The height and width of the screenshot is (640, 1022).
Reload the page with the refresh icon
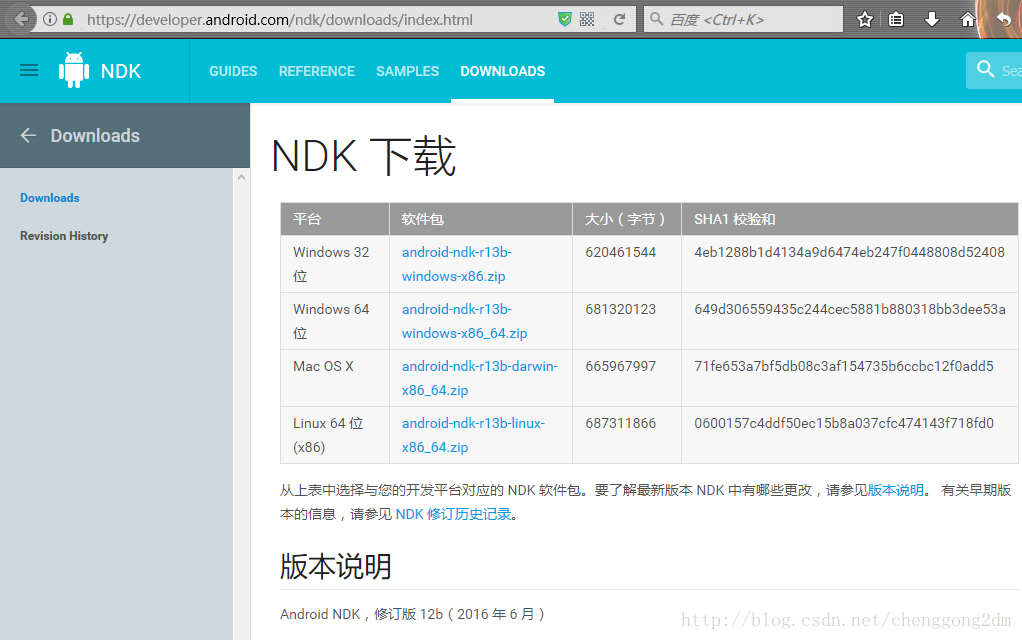[619, 19]
